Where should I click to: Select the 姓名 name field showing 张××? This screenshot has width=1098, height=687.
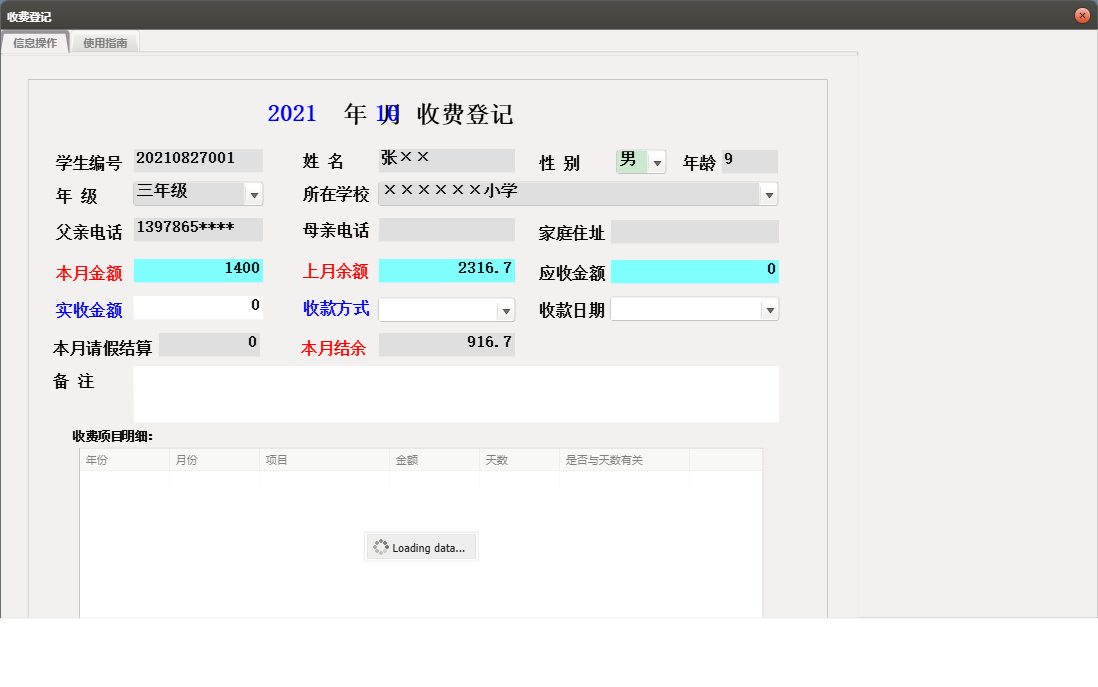446,159
